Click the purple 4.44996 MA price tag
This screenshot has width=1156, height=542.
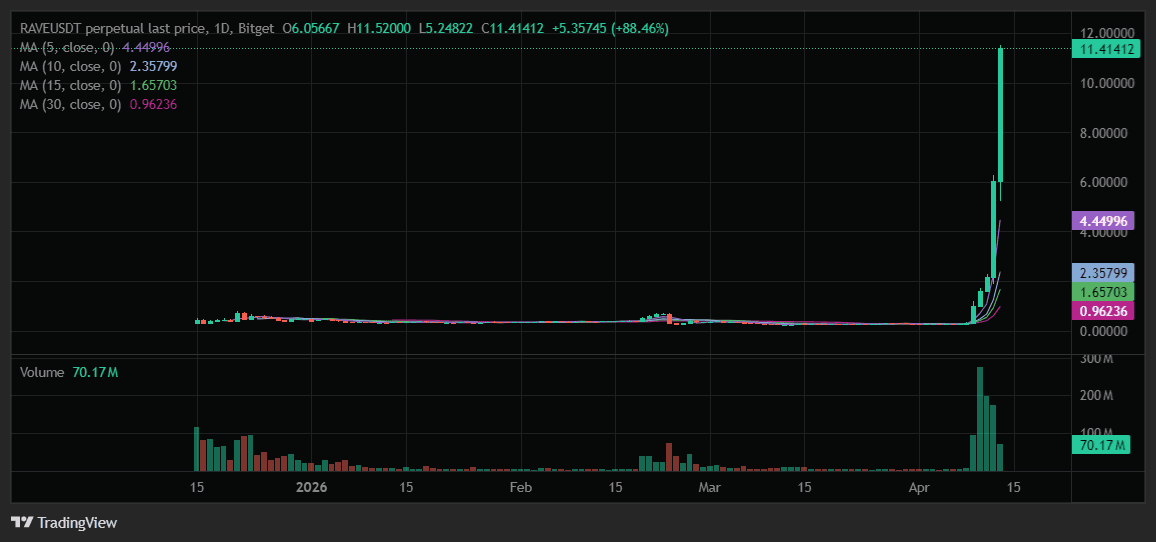point(1104,221)
